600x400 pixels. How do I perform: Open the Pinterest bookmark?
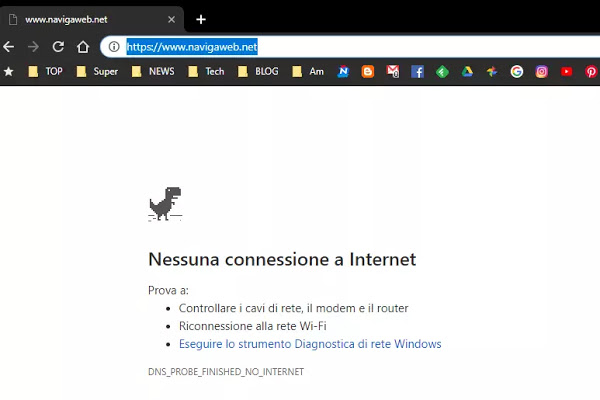(591, 72)
